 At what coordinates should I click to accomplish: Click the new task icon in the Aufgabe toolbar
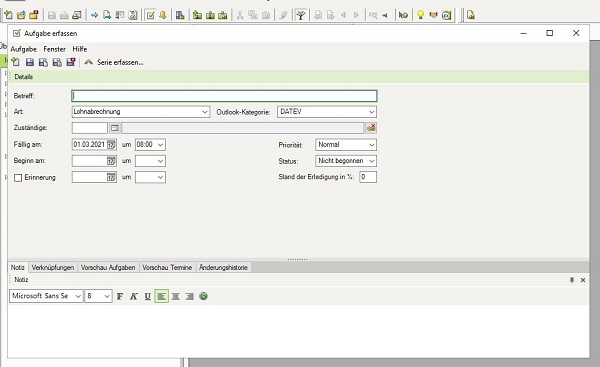[x=16, y=62]
